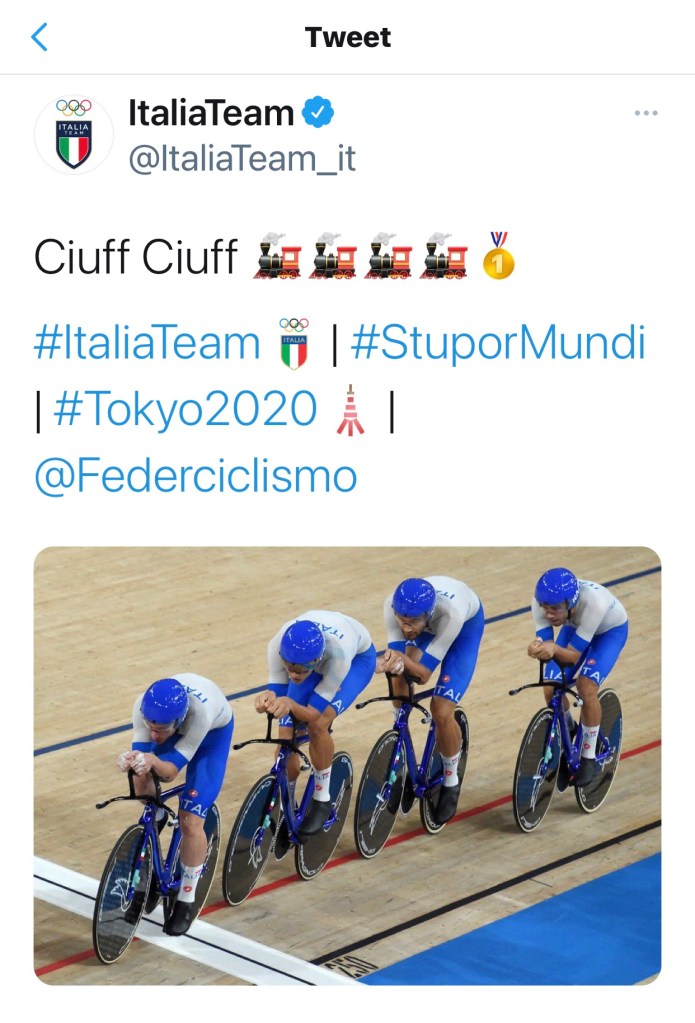The height and width of the screenshot is (1023, 695).
Task: Open the cycling team photo
Action: [x=347, y=765]
